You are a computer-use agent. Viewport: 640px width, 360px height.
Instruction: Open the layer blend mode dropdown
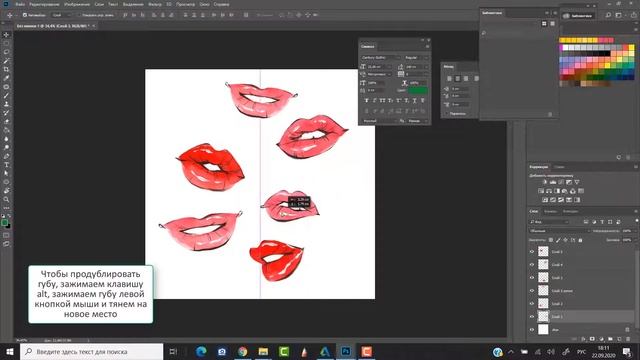[559, 231]
